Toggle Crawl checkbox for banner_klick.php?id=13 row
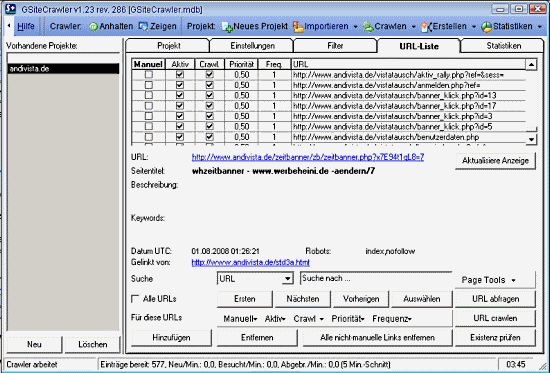550x373 pixels. [x=209, y=95]
